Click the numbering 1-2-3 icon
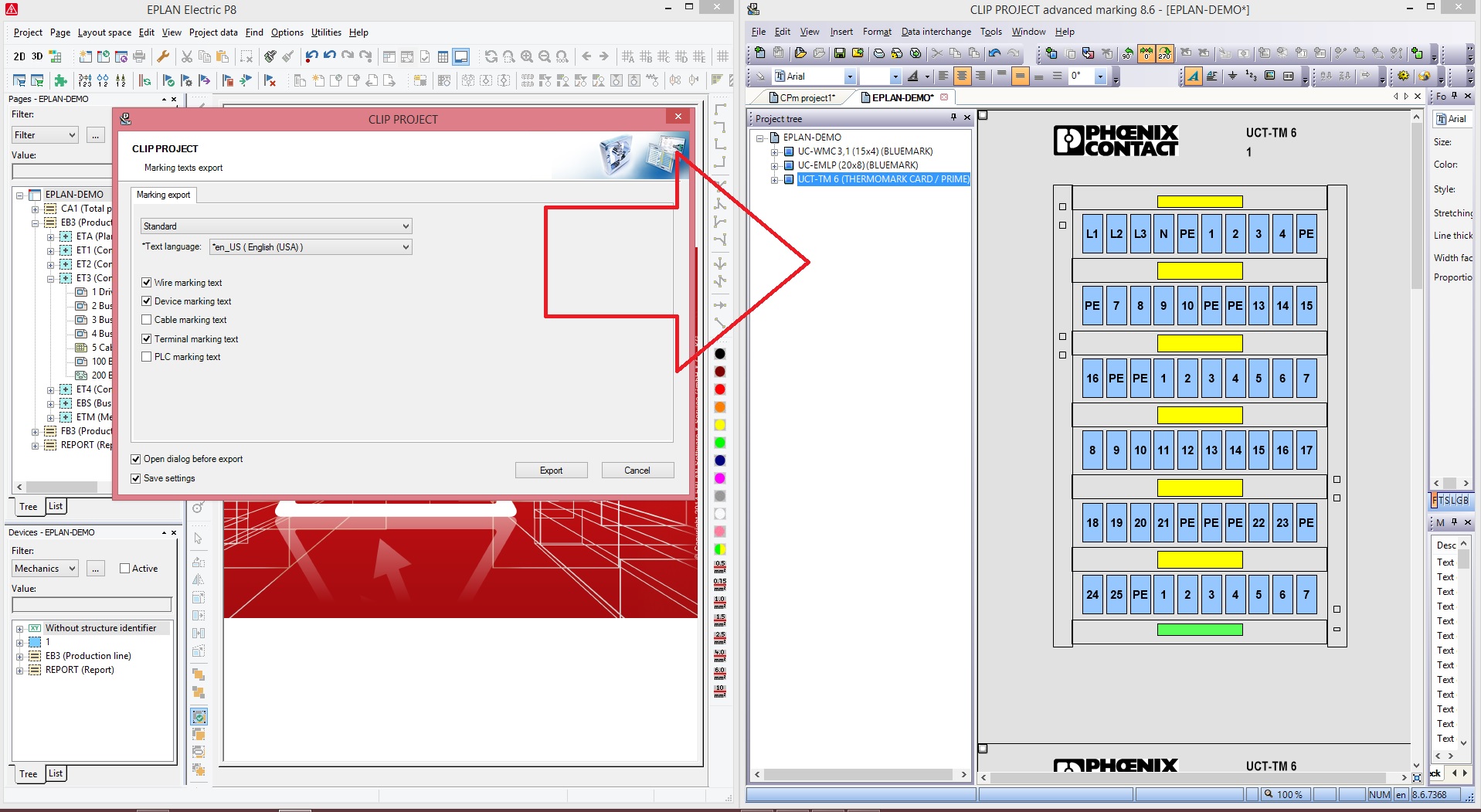The width and height of the screenshot is (1481, 812). click(x=1251, y=76)
